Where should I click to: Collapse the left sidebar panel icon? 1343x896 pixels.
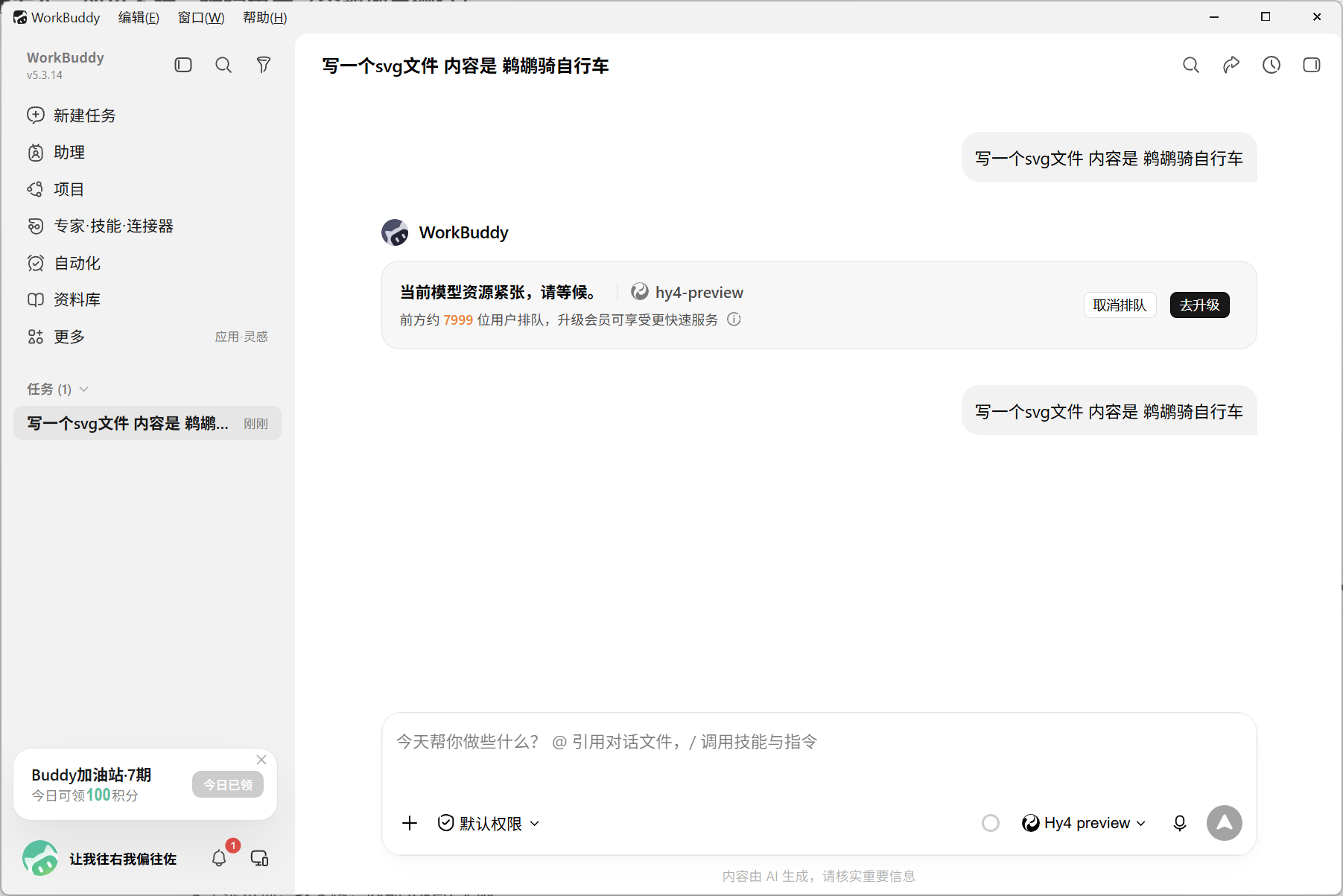pyautogui.click(x=183, y=66)
